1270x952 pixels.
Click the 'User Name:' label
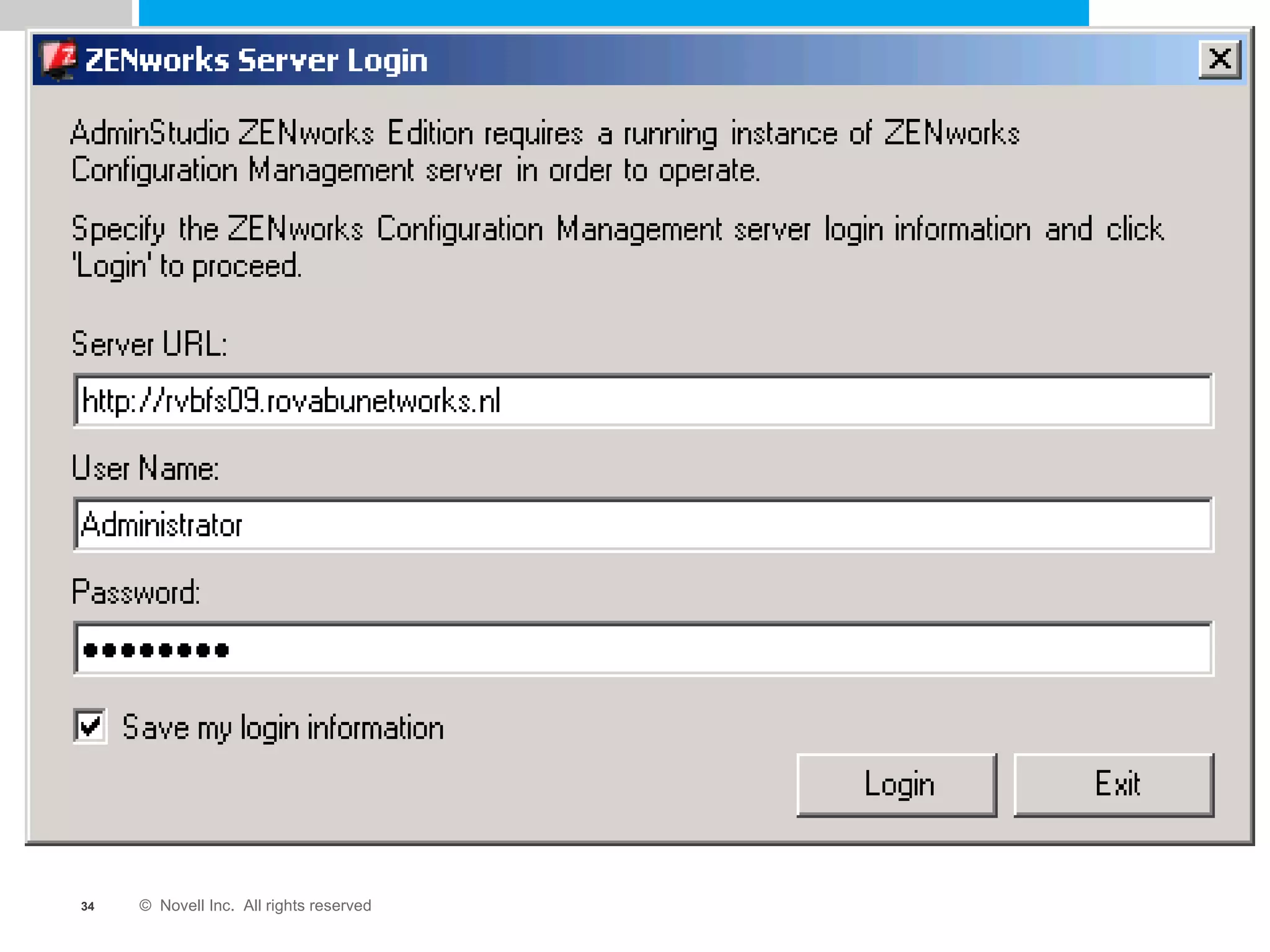(145, 468)
